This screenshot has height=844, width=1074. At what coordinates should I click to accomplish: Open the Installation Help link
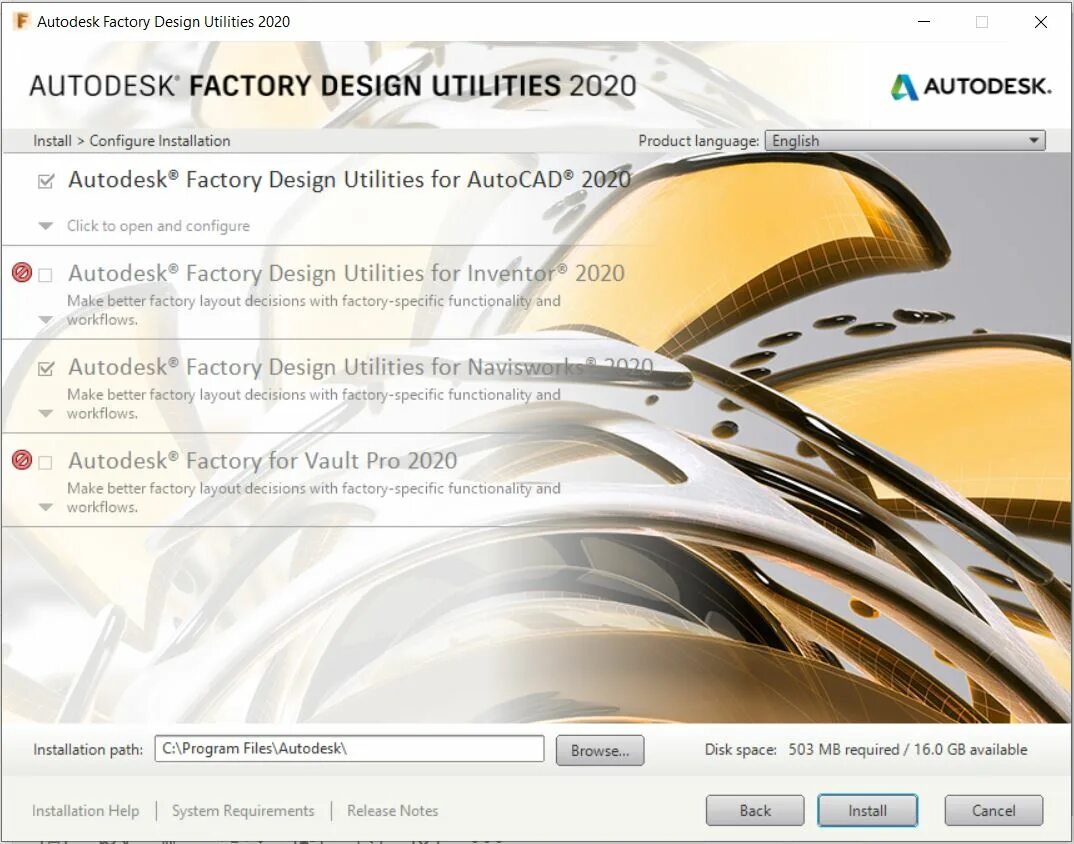86,810
